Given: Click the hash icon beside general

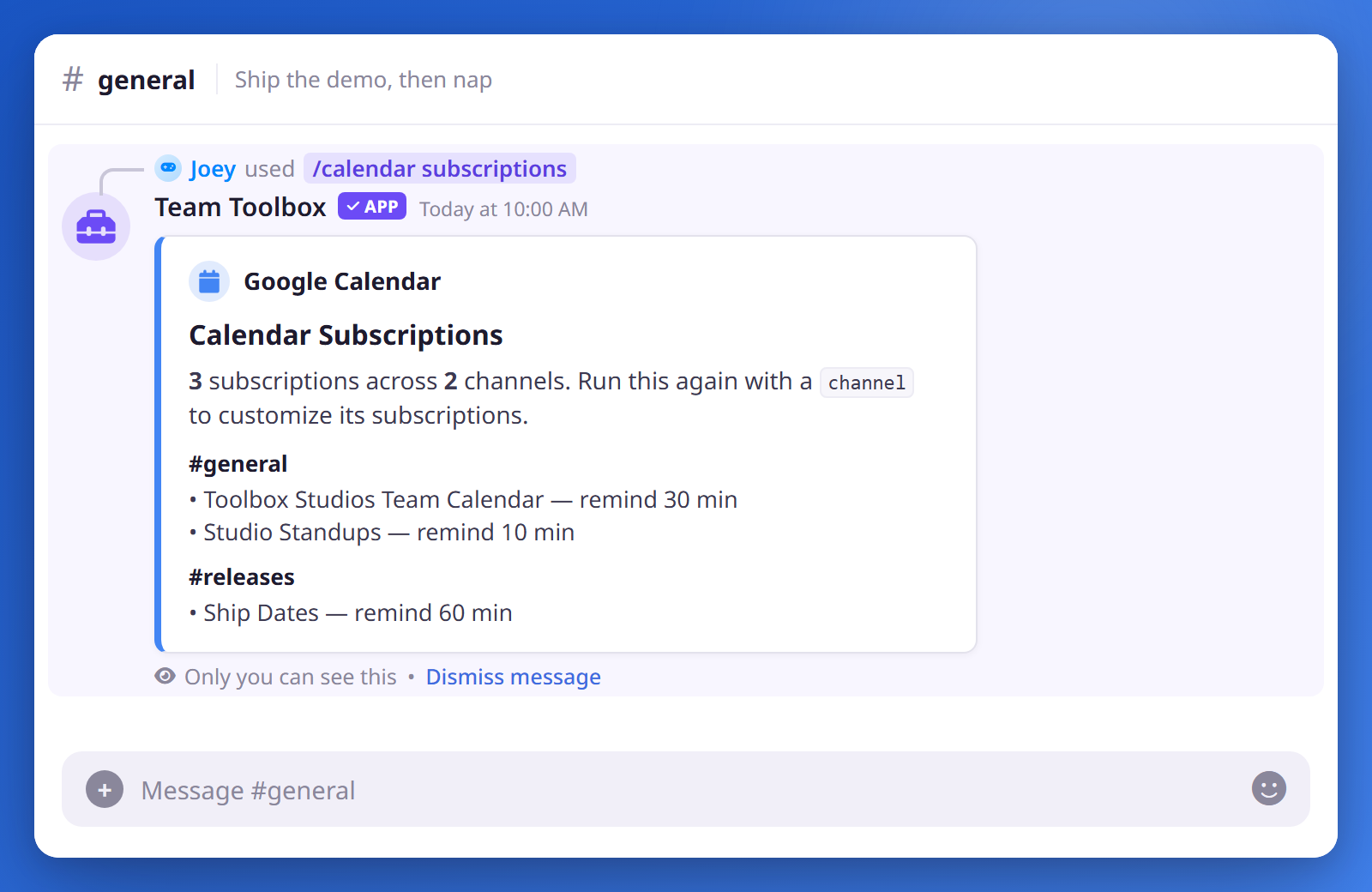Looking at the screenshot, I should (73, 80).
